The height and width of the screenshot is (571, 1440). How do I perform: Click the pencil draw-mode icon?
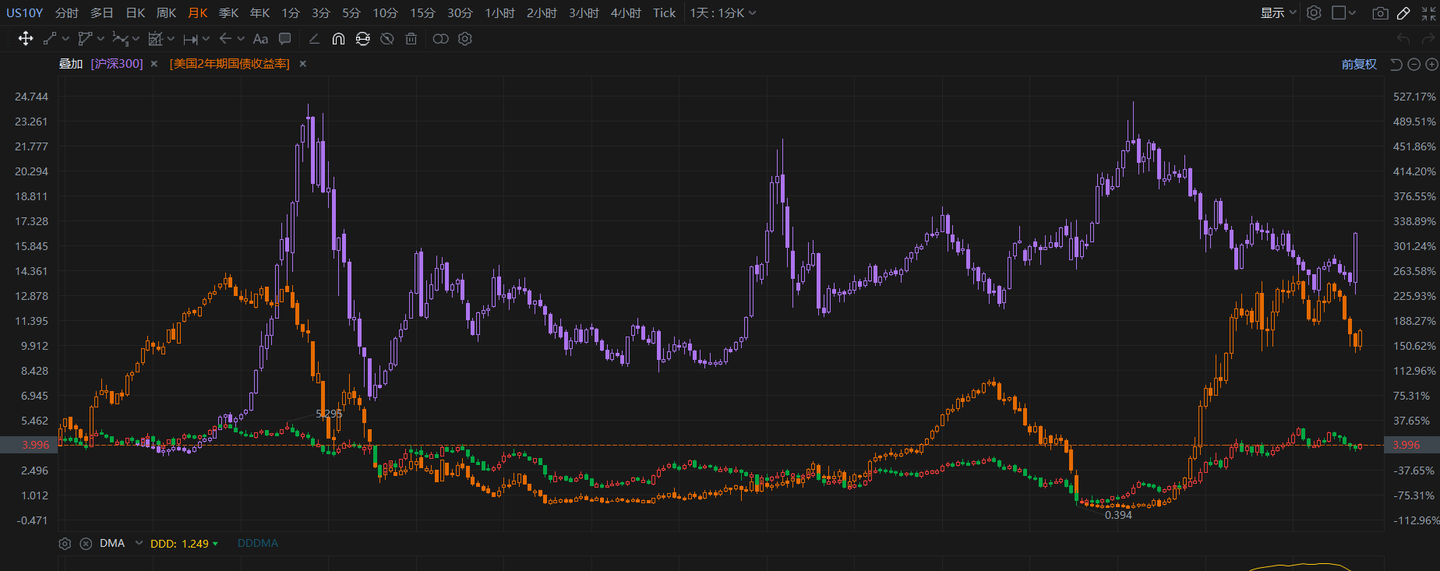(x=1404, y=13)
